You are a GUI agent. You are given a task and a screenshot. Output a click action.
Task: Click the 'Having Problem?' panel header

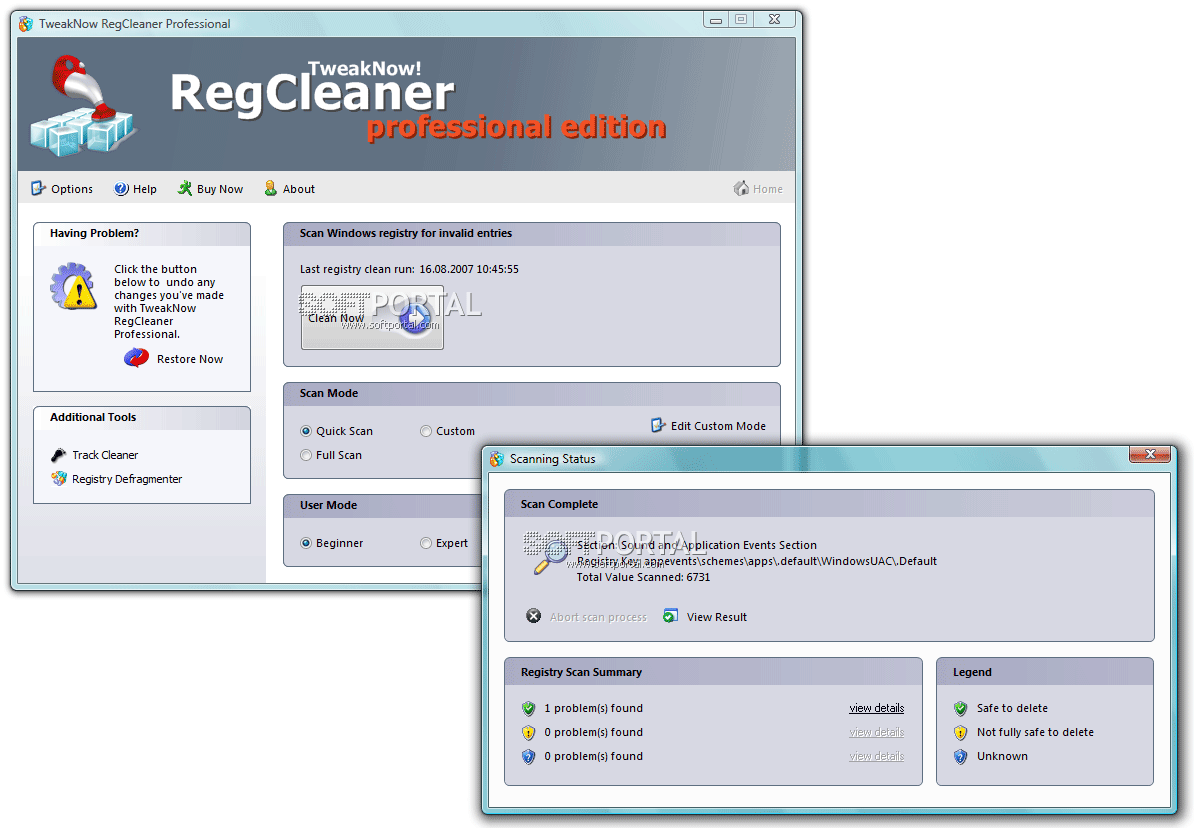click(x=142, y=234)
